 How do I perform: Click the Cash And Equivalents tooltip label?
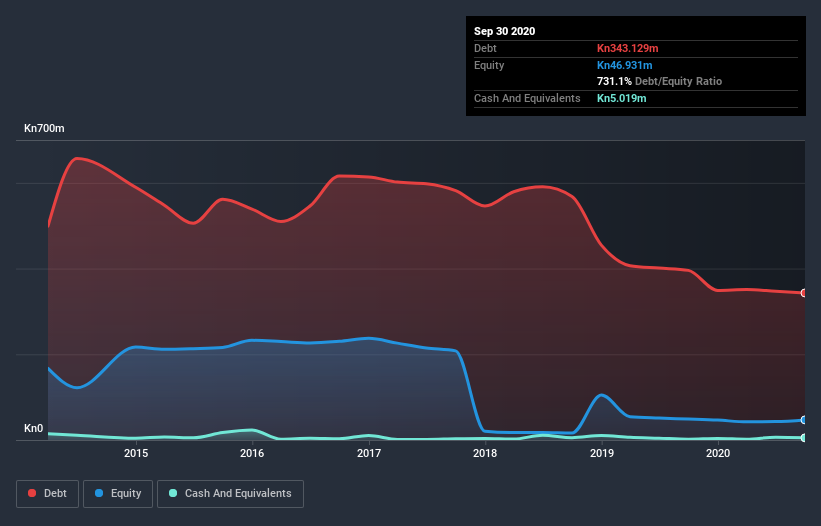click(527, 98)
